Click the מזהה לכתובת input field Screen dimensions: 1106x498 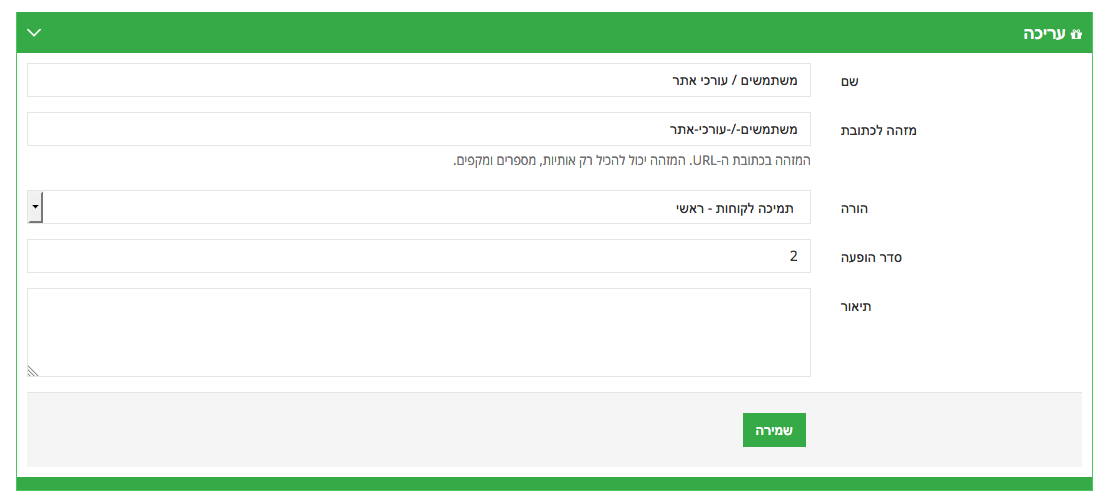(419, 129)
